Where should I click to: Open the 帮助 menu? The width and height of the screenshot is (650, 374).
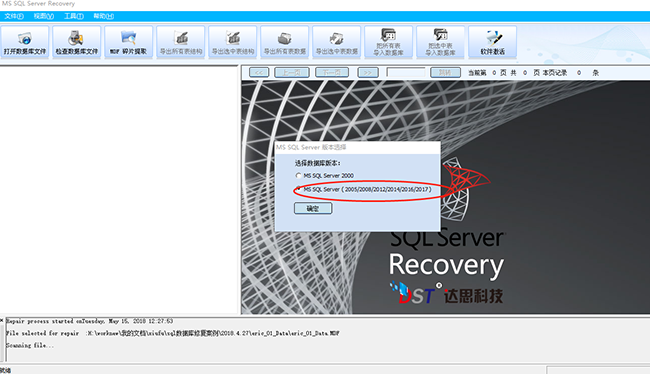(103, 16)
